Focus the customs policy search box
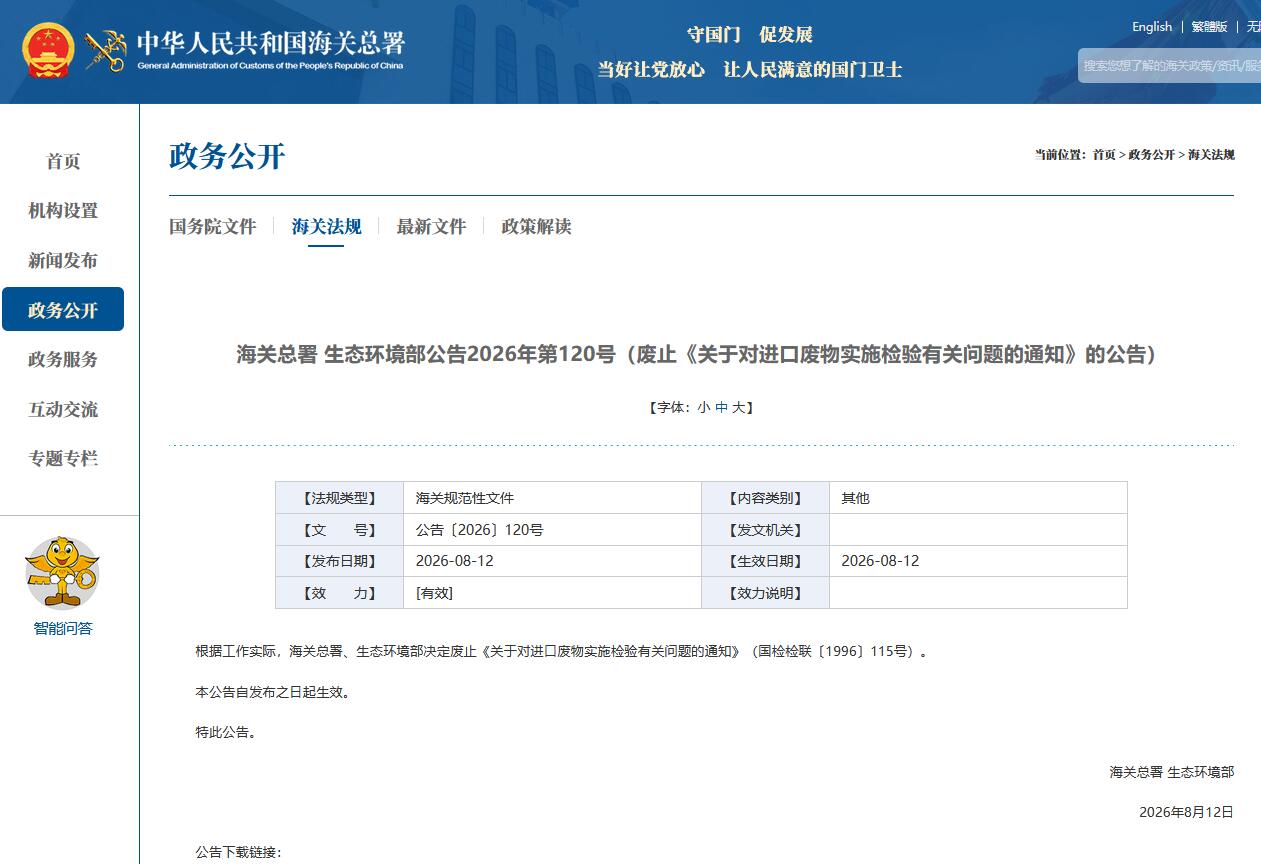This screenshot has height=864, width=1261. click(1170, 66)
